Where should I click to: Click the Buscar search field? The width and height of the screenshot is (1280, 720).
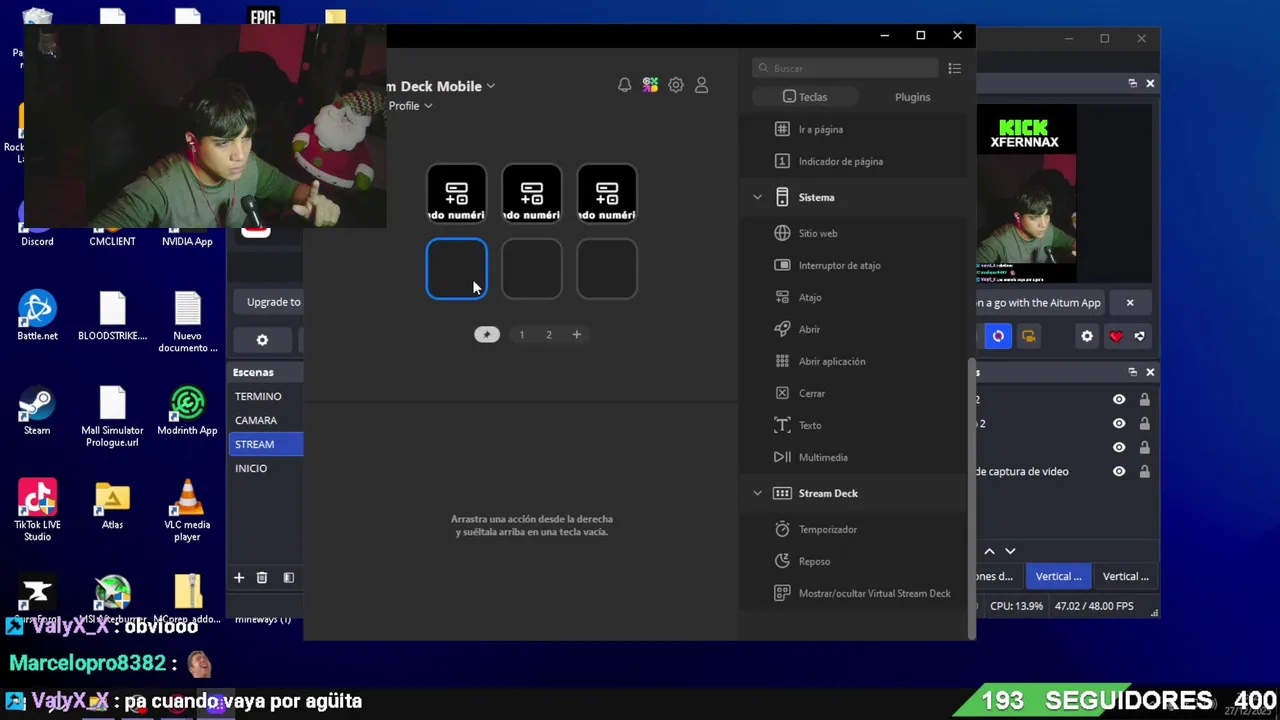coord(845,68)
